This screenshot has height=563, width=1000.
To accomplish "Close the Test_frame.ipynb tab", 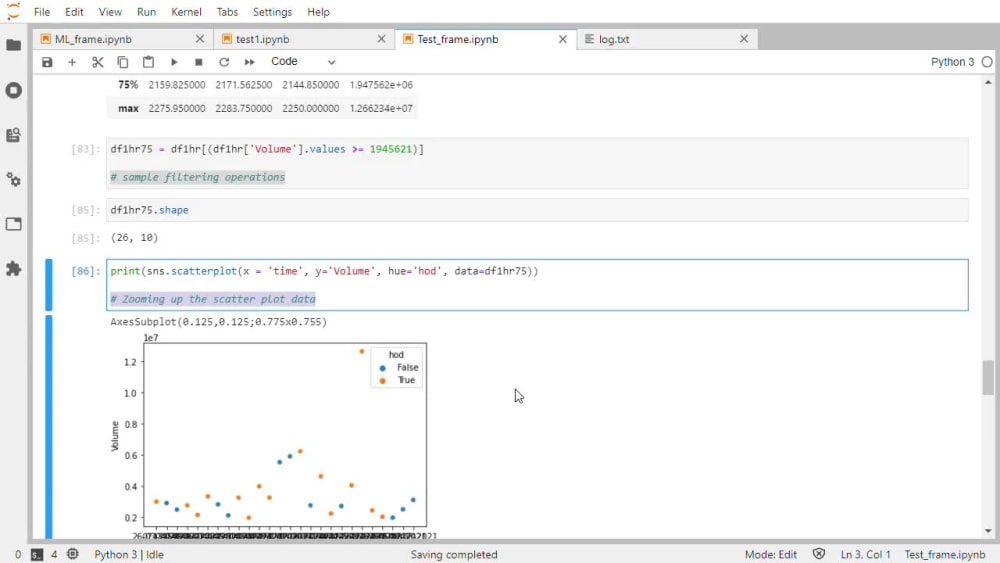I will tap(562, 39).
